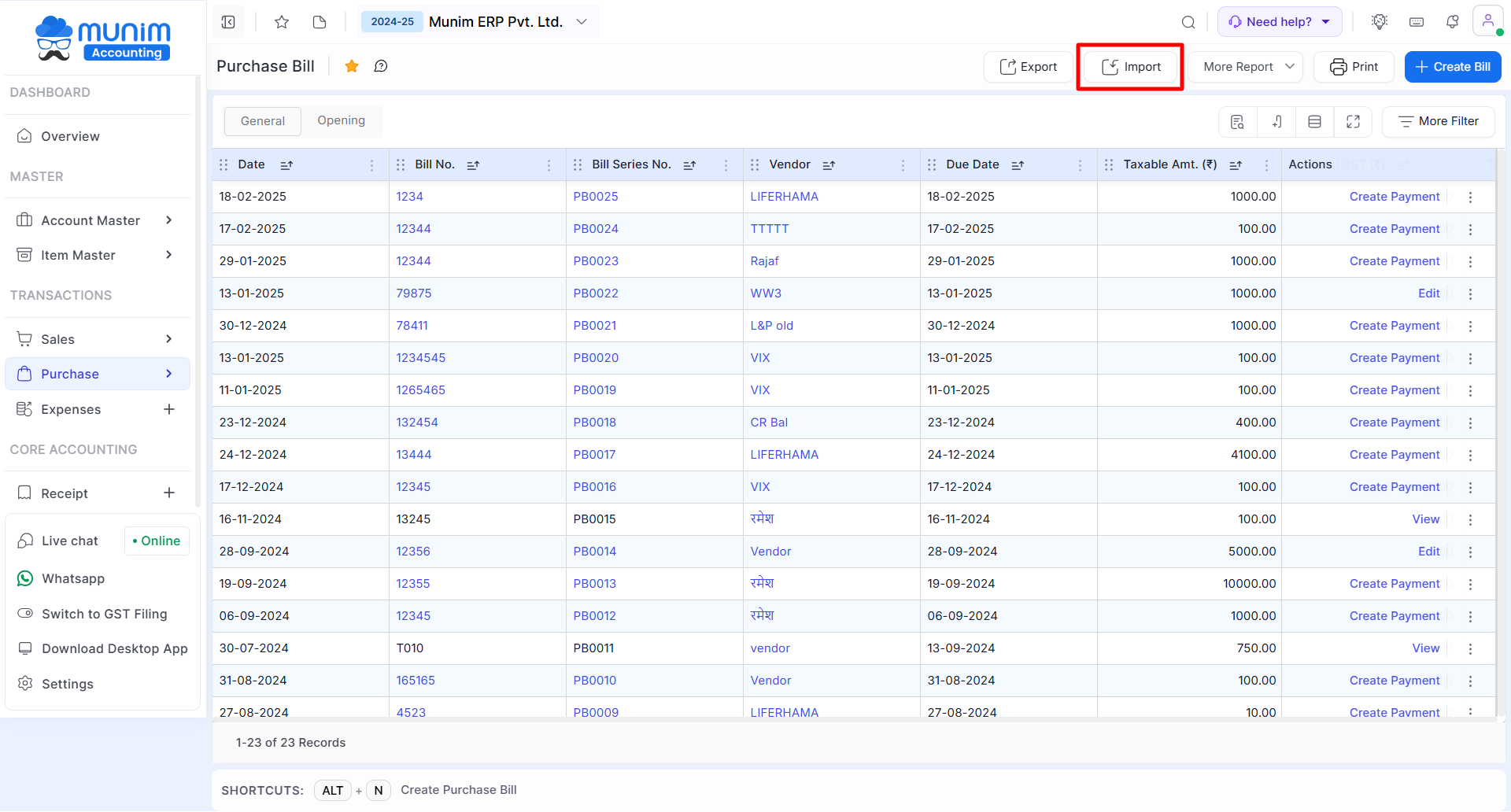Expand Purchase submenu
The height and width of the screenshot is (812, 1511).
168,374
